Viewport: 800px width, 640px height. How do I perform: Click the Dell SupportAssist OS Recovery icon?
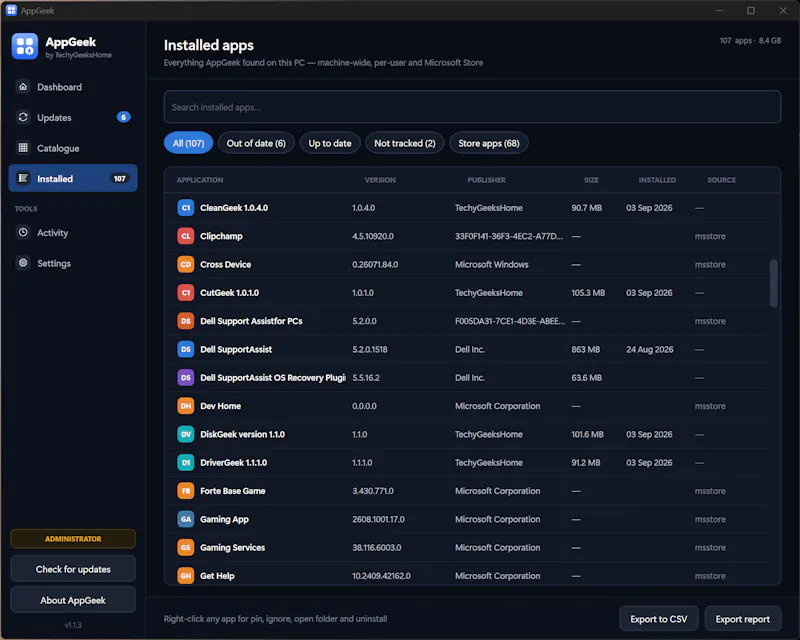186,378
